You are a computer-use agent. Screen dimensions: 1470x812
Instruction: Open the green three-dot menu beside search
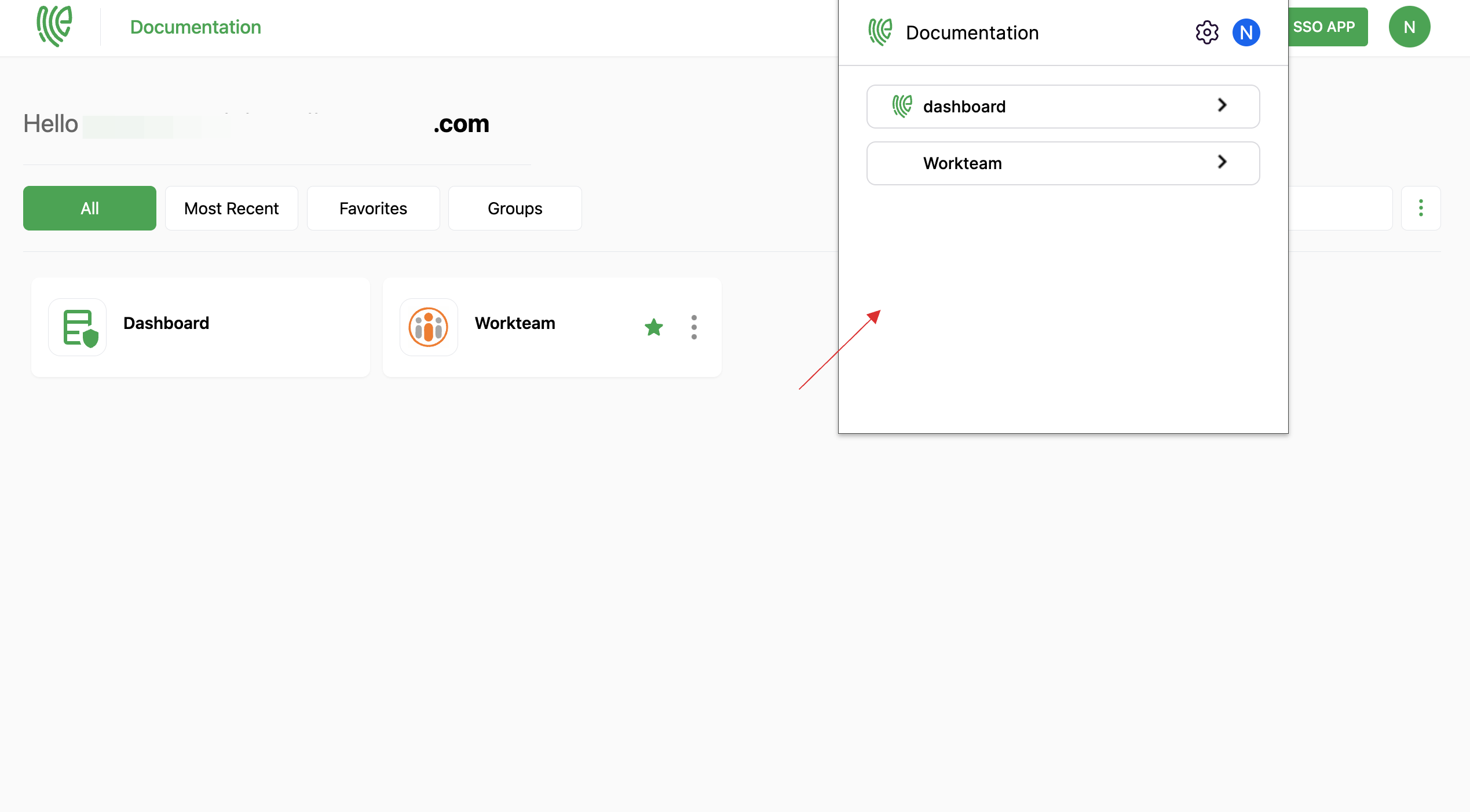pyautogui.click(x=1421, y=209)
